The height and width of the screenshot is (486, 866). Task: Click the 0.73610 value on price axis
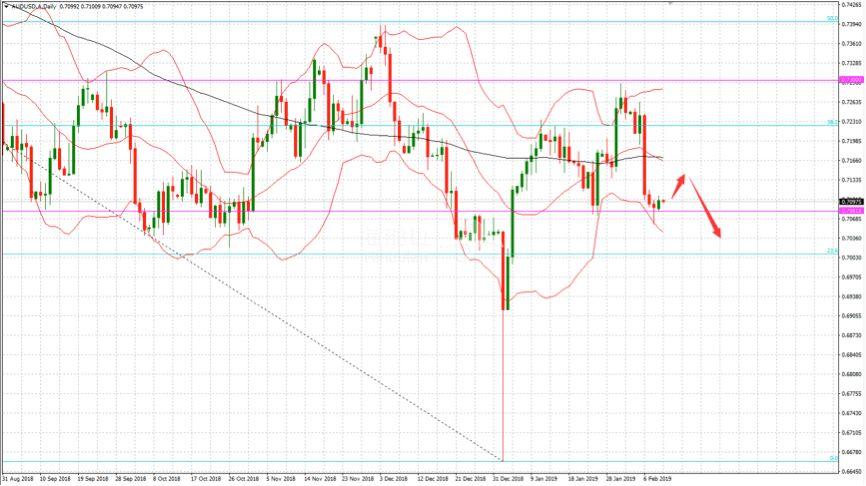point(851,44)
